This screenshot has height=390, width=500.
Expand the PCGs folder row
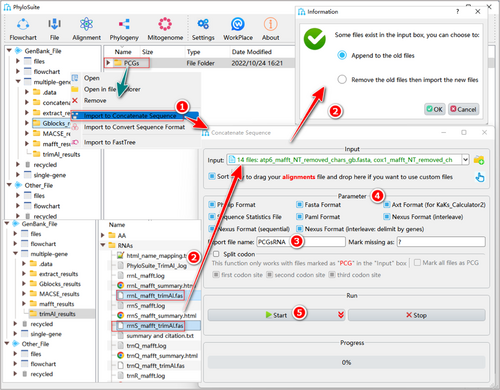pos(108,63)
